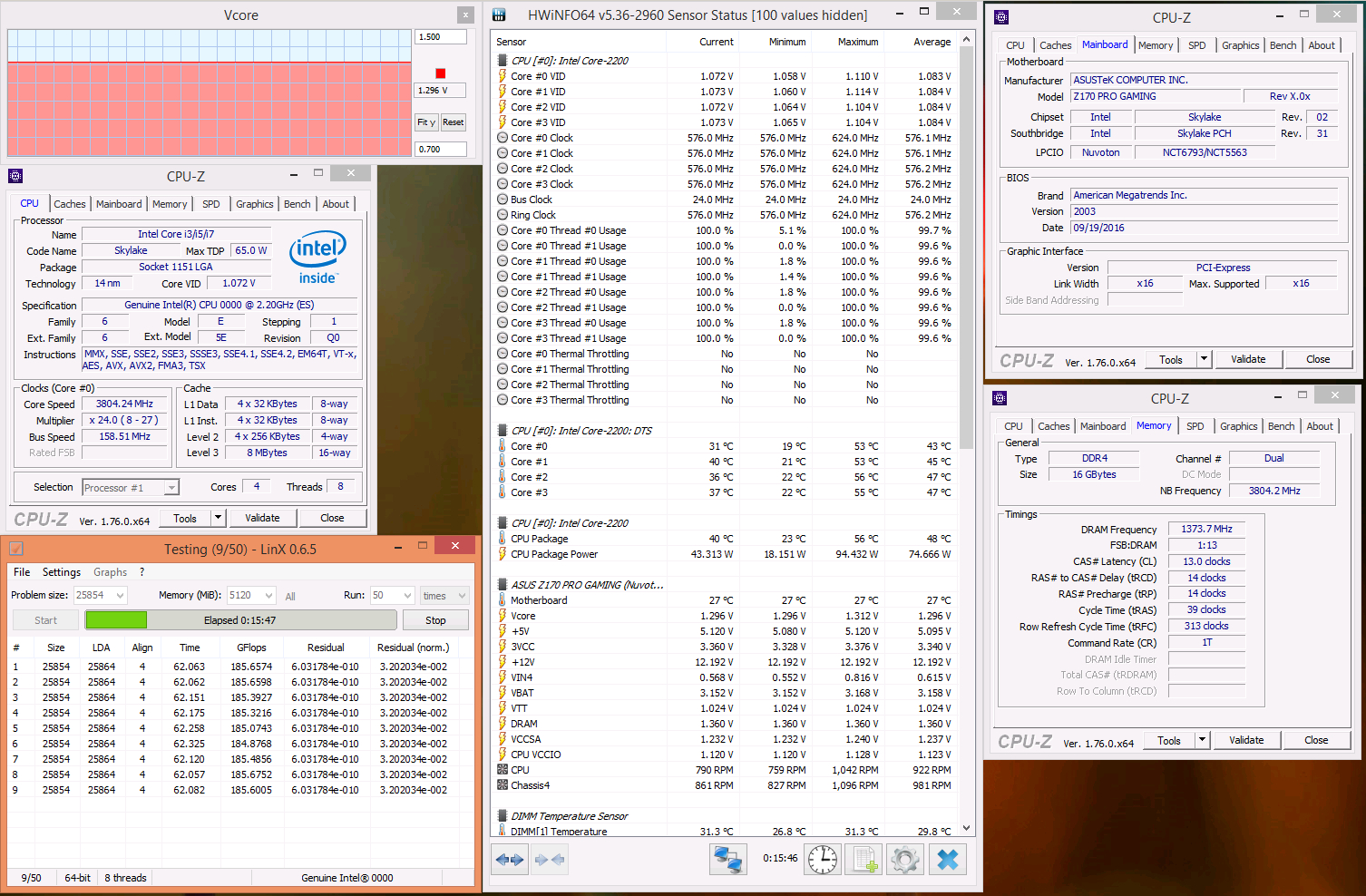This screenshot has width=1366, height=896.
Task: Start logging via the sheet with plus icon
Action: tap(863, 859)
